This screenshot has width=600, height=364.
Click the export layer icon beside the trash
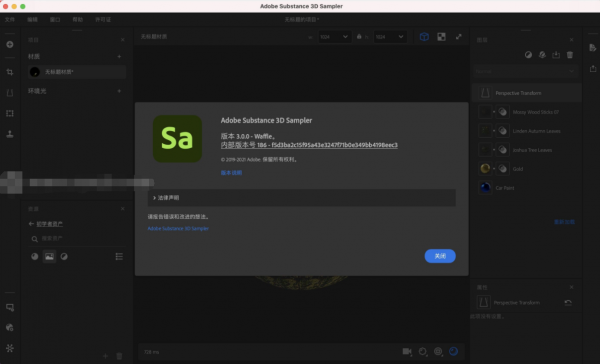pyautogui.click(x=556, y=55)
